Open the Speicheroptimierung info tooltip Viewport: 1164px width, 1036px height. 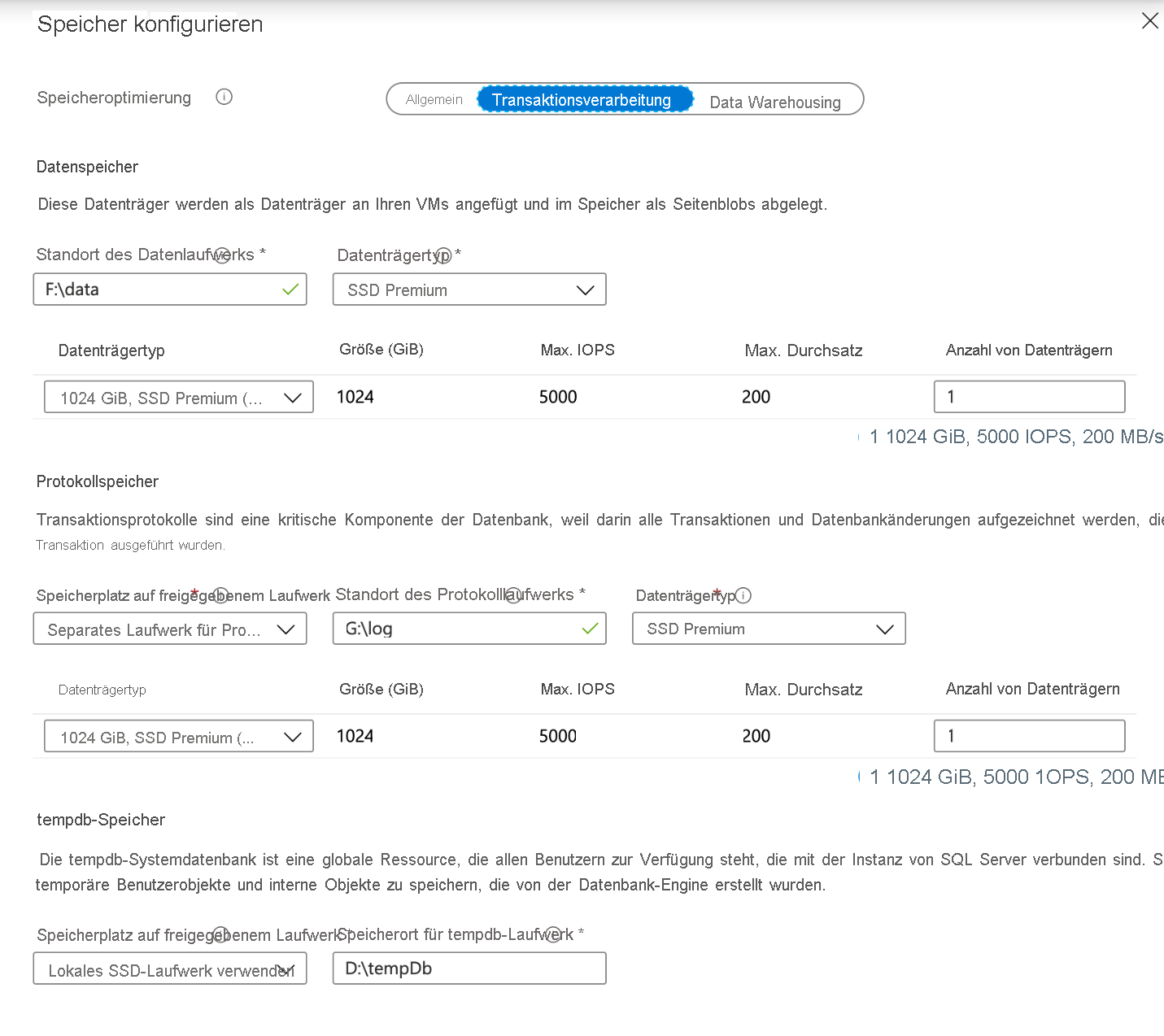coord(224,97)
